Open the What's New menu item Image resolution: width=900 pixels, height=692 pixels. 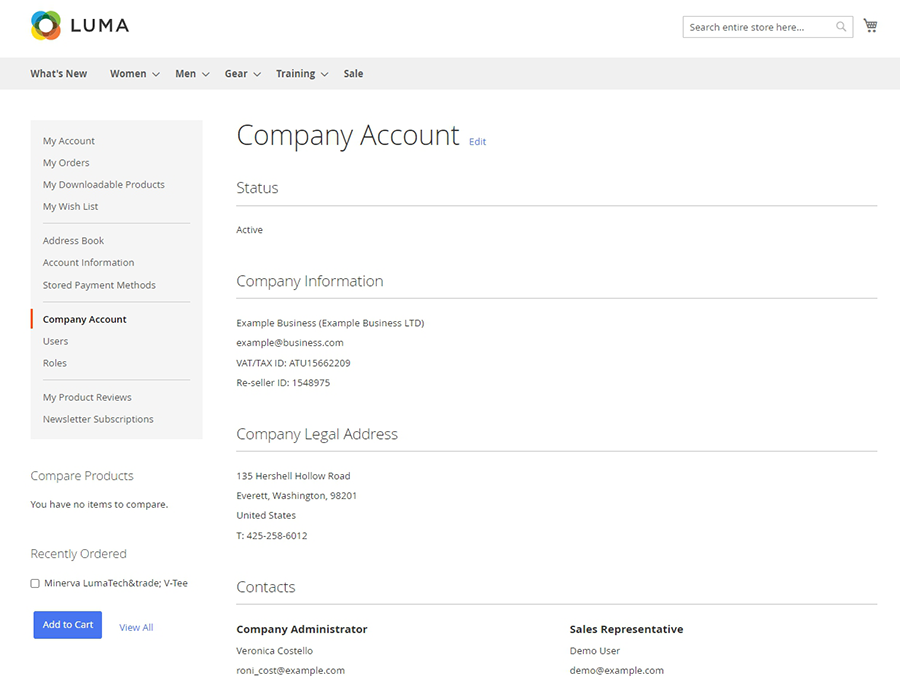point(58,74)
